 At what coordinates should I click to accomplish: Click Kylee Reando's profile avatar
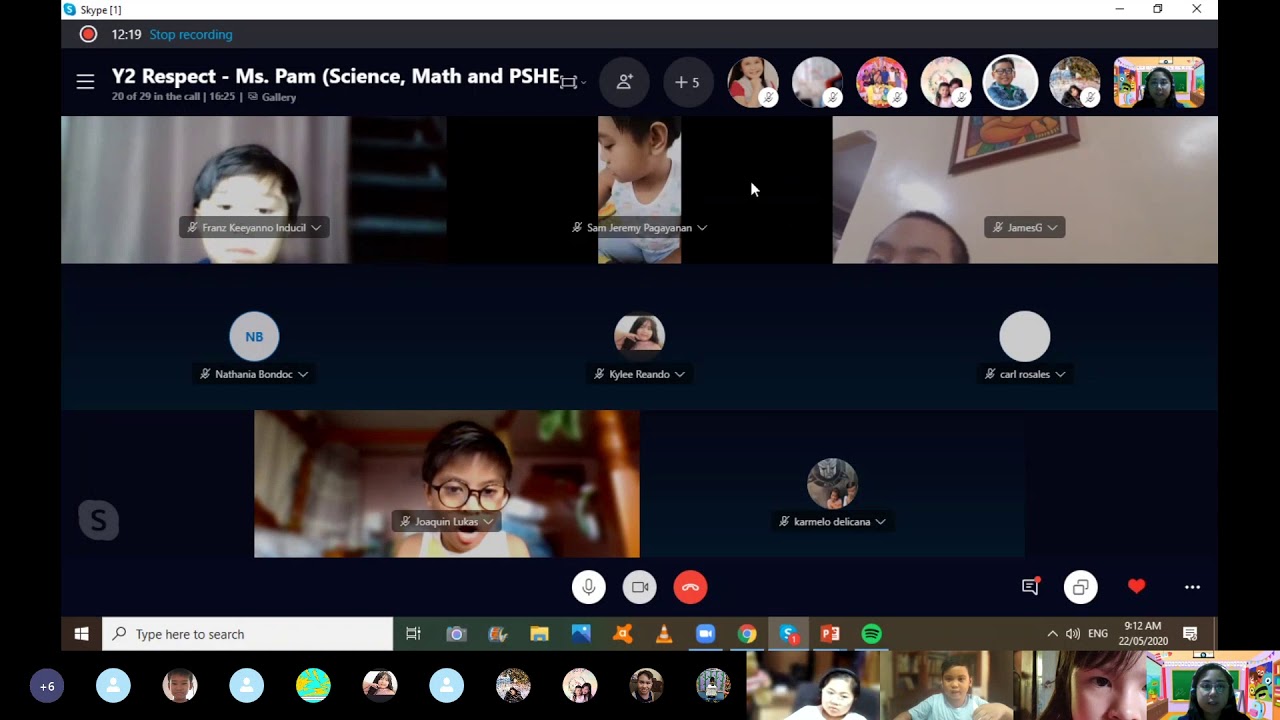pos(639,336)
